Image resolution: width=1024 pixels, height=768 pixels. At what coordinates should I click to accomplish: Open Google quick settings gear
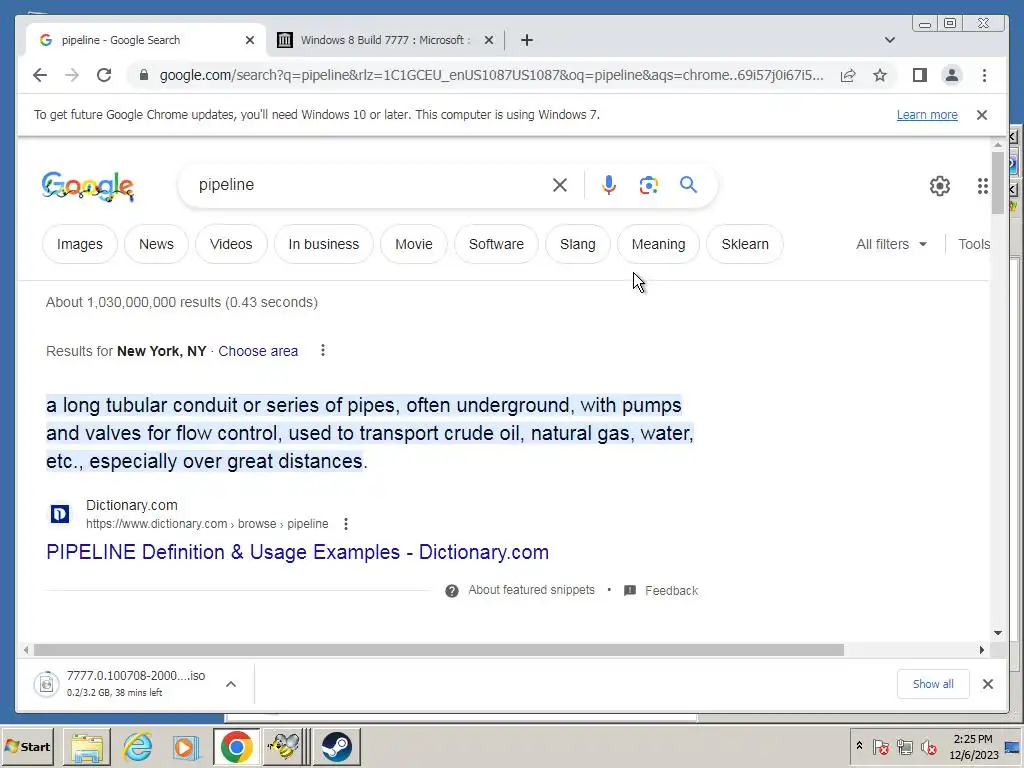click(x=940, y=186)
